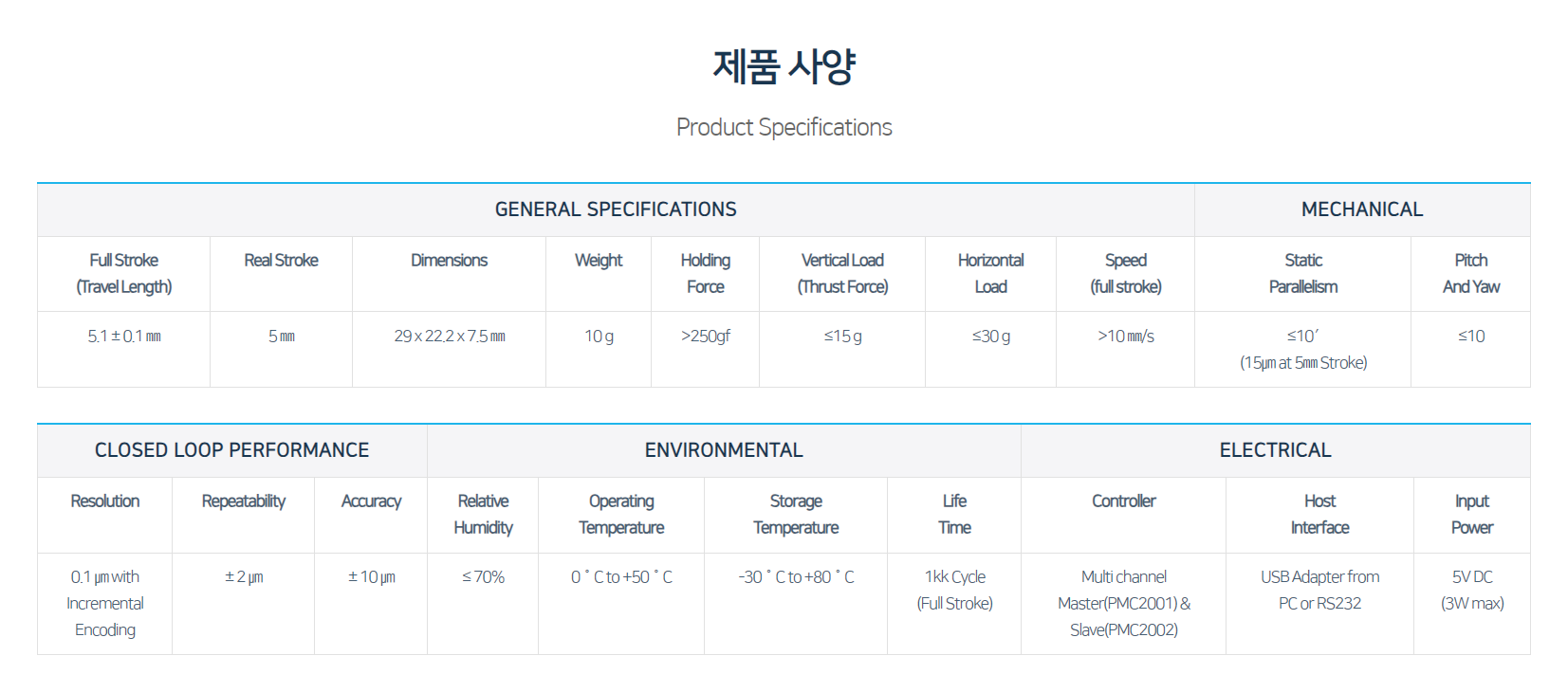
Task: Click the Repeatability ± 2 µm value
Action: click(244, 577)
